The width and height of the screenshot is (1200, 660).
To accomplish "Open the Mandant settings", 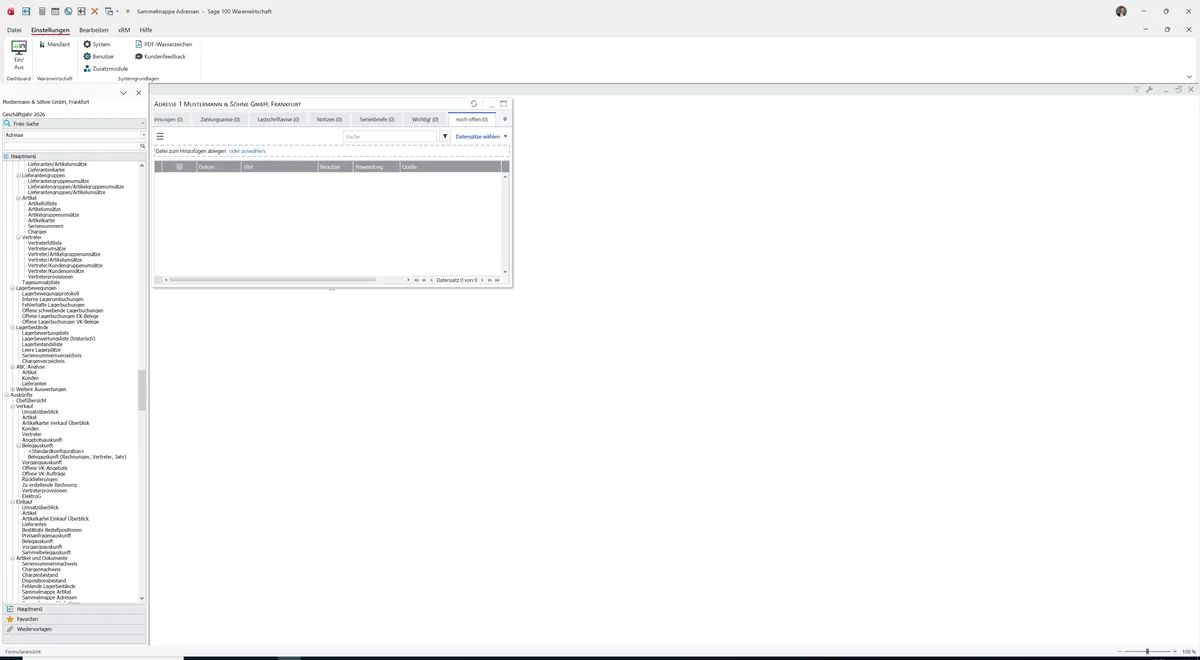I will coord(54,45).
